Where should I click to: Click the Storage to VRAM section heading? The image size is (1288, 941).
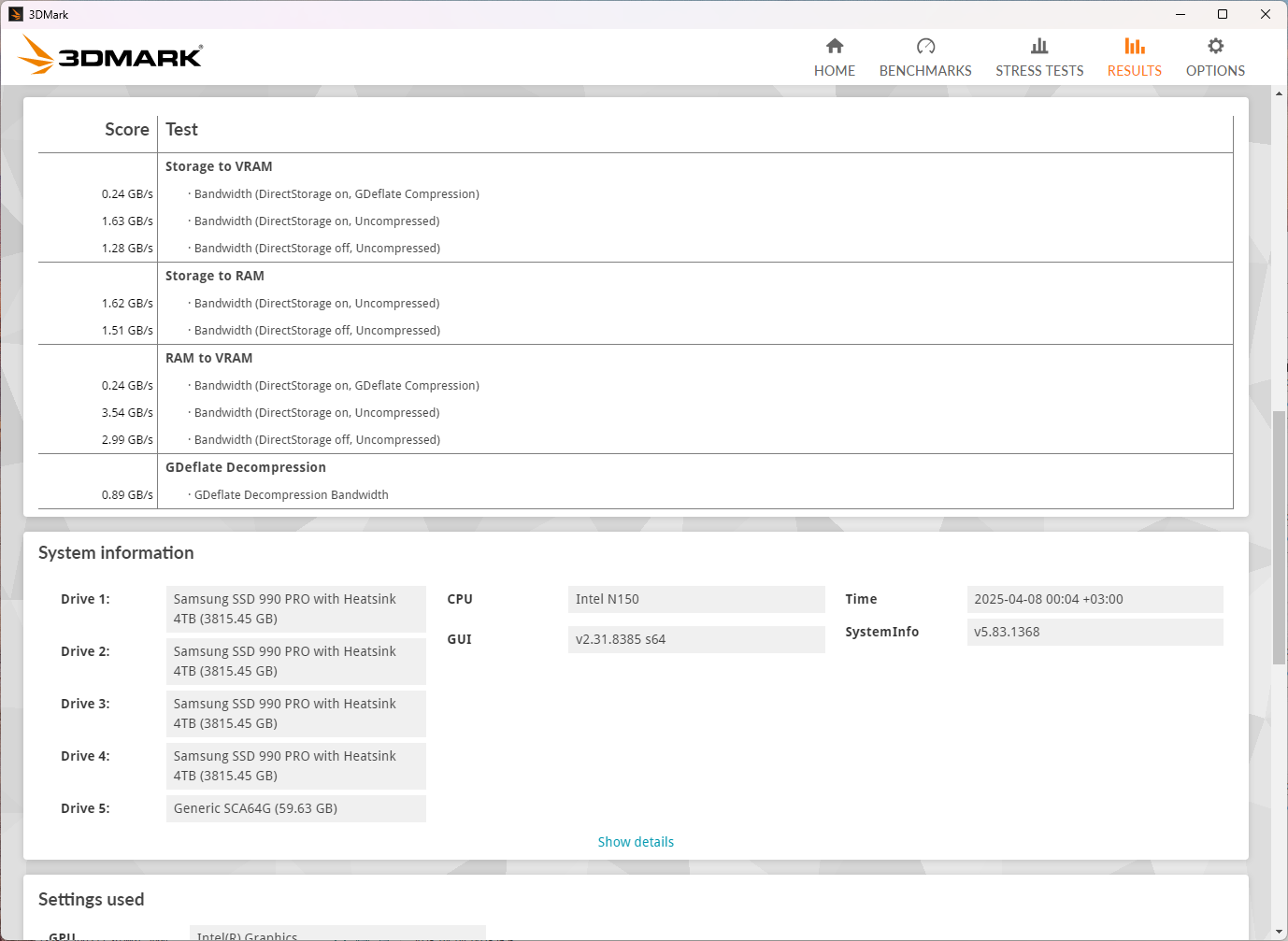click(219, 166)
